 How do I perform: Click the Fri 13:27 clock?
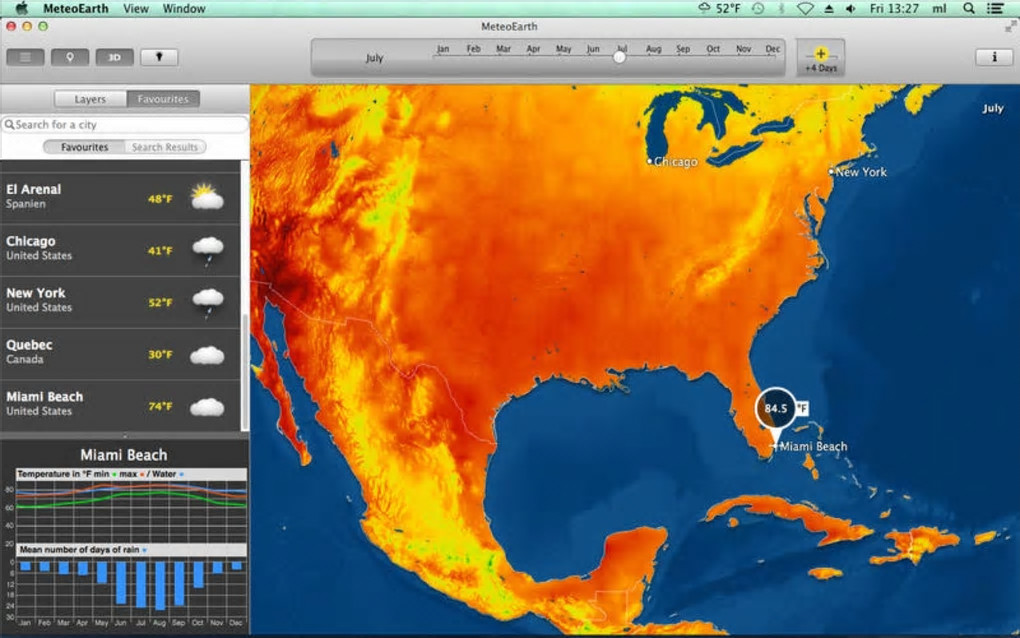(894, 8)
